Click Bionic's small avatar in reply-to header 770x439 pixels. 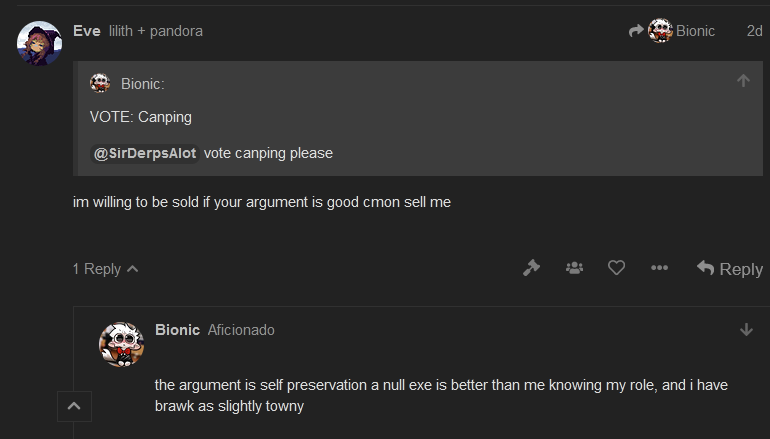660,30
